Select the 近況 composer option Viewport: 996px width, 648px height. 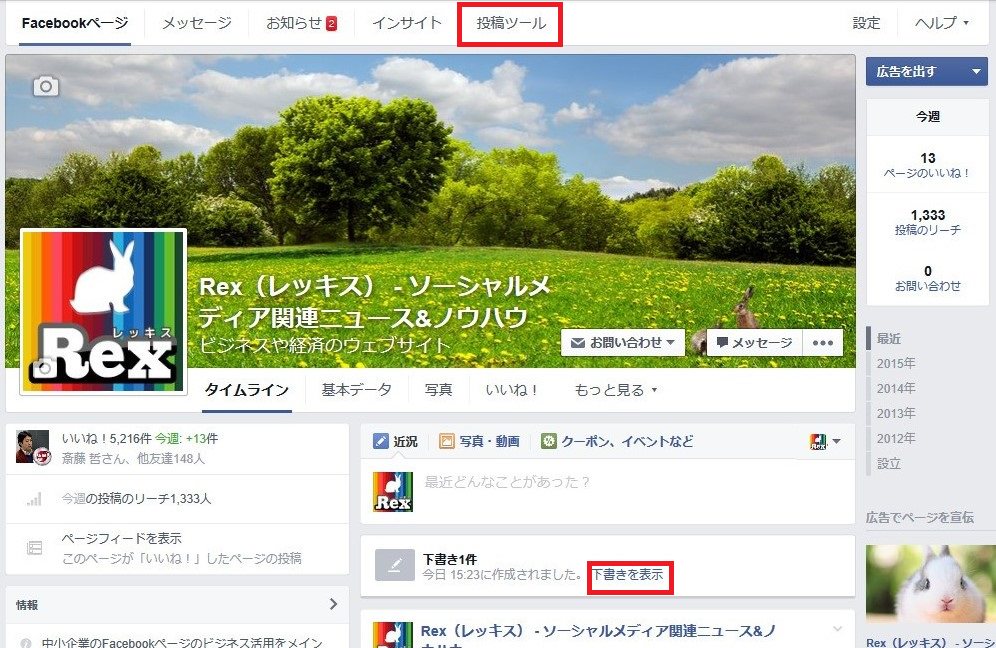point(394,441)
